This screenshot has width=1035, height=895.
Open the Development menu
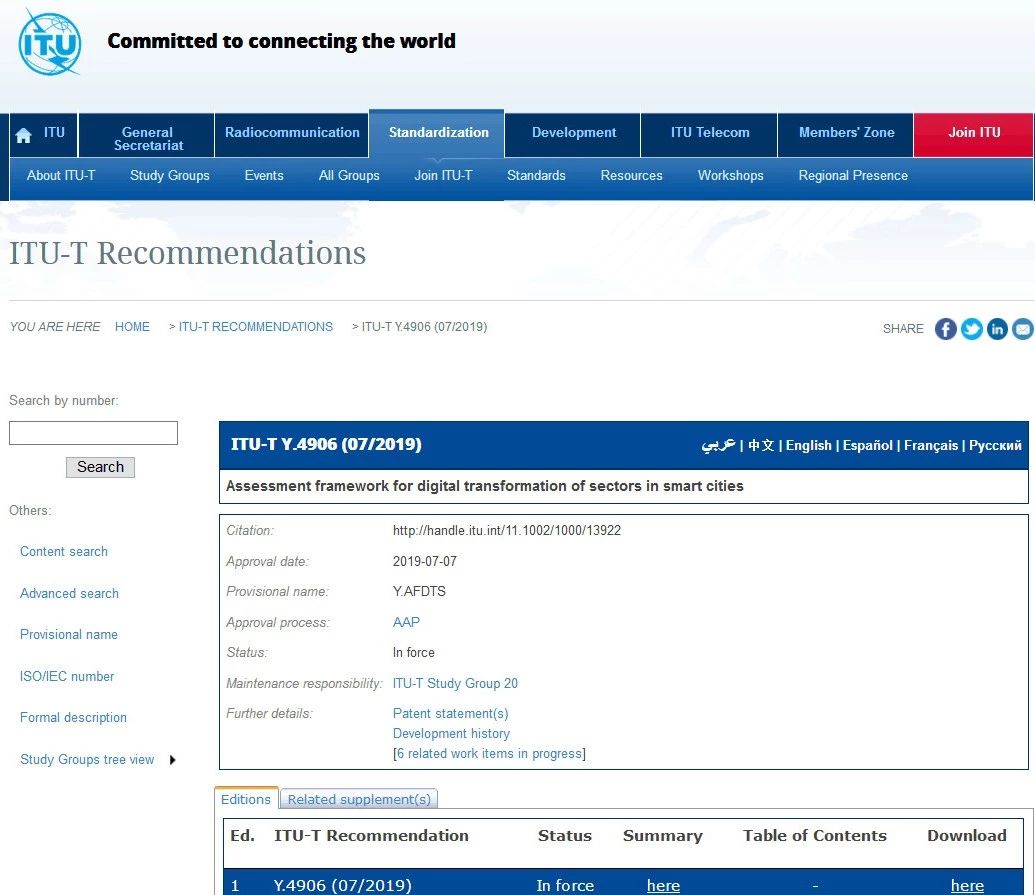[x=574, y=133]
